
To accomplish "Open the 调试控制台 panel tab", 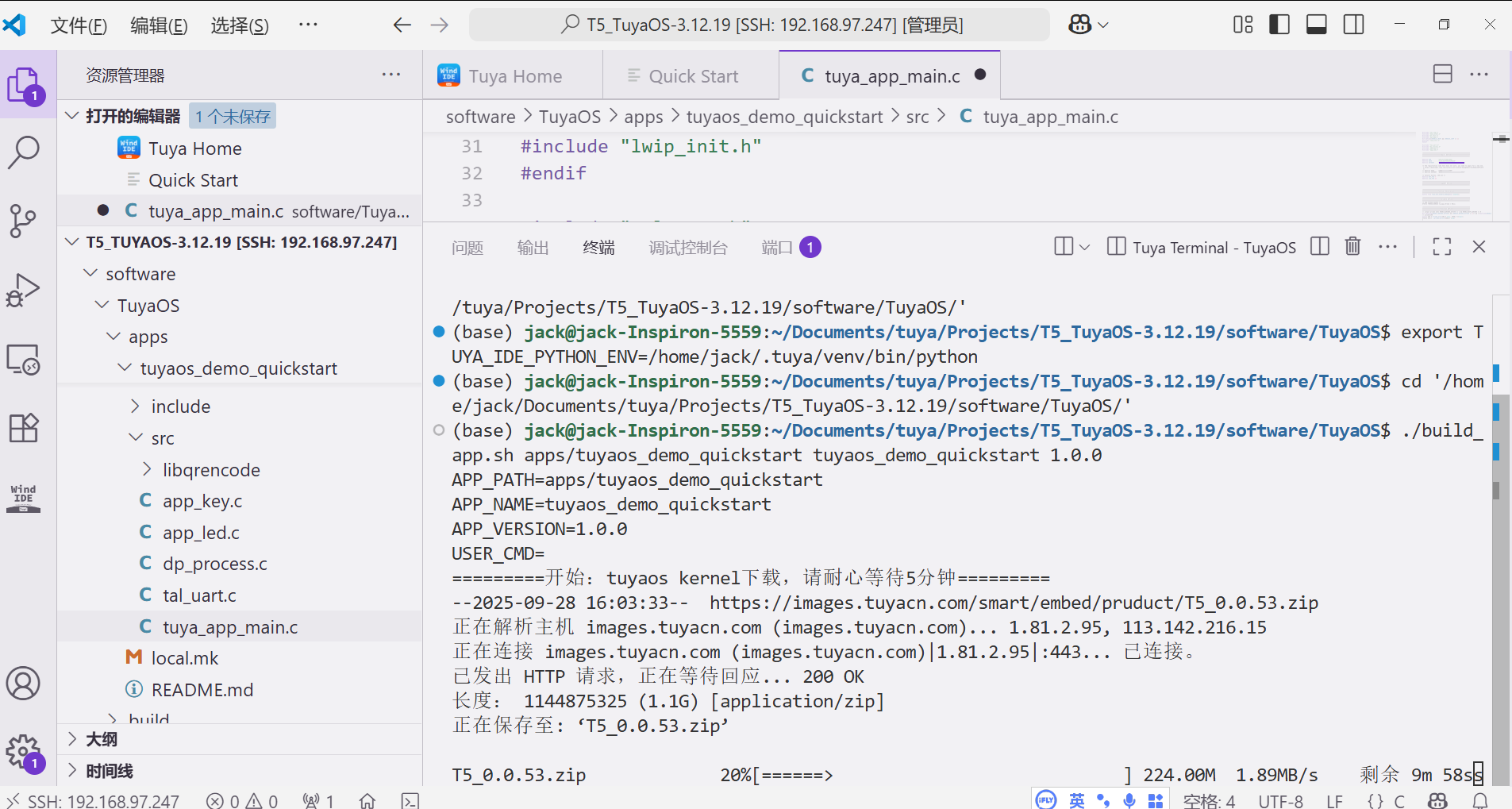I will point(687,248).
